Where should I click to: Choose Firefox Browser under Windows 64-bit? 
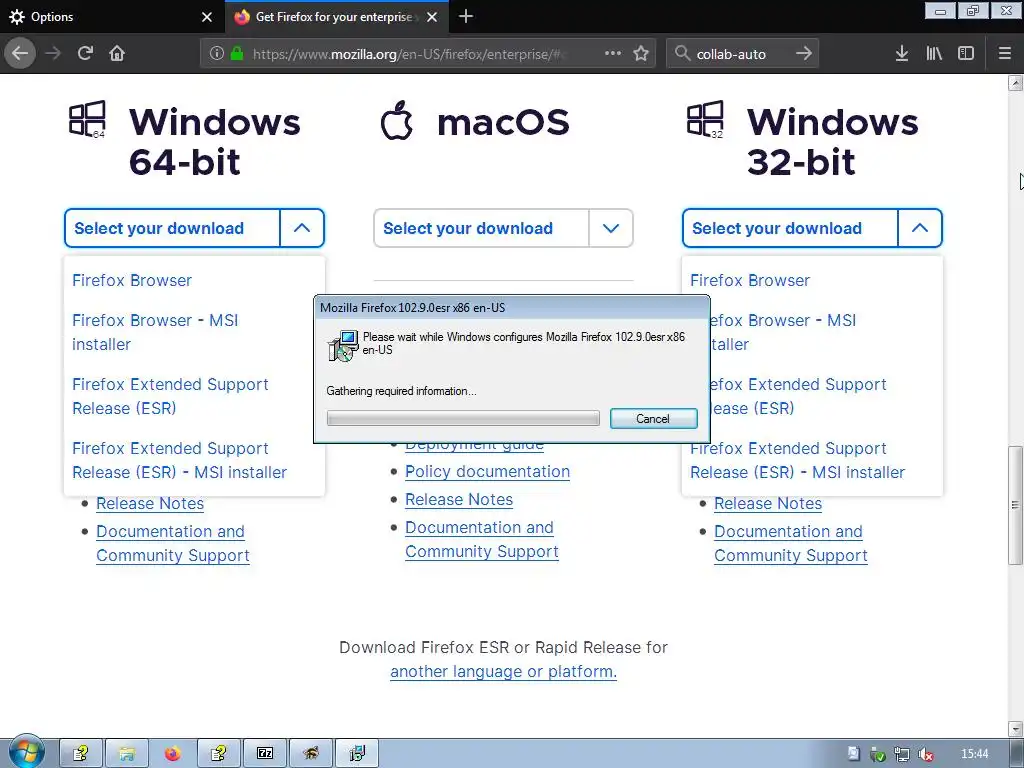[132, 280]
